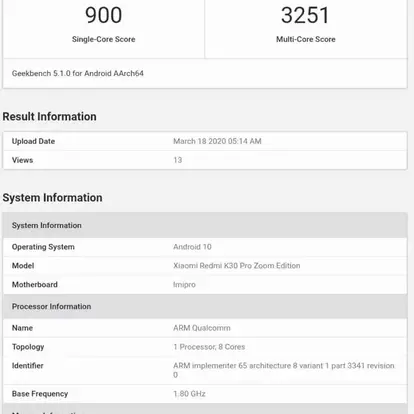Select the ARM implementer 65 architecture identifier

(x=284, y=370)
